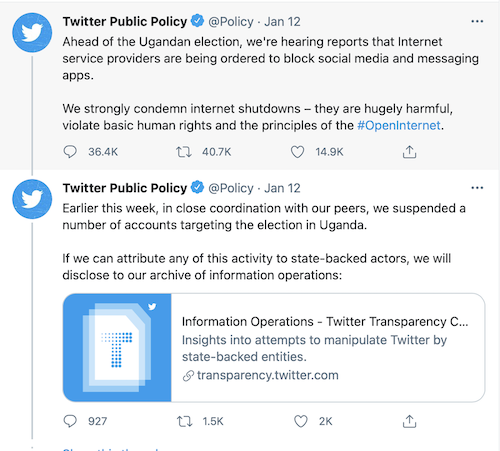Retweet the second tweet with 1.5K retweets
Image resolution: width=500 pixels, height=451 pixels.
pyautogui.click(x=184, y=421)
